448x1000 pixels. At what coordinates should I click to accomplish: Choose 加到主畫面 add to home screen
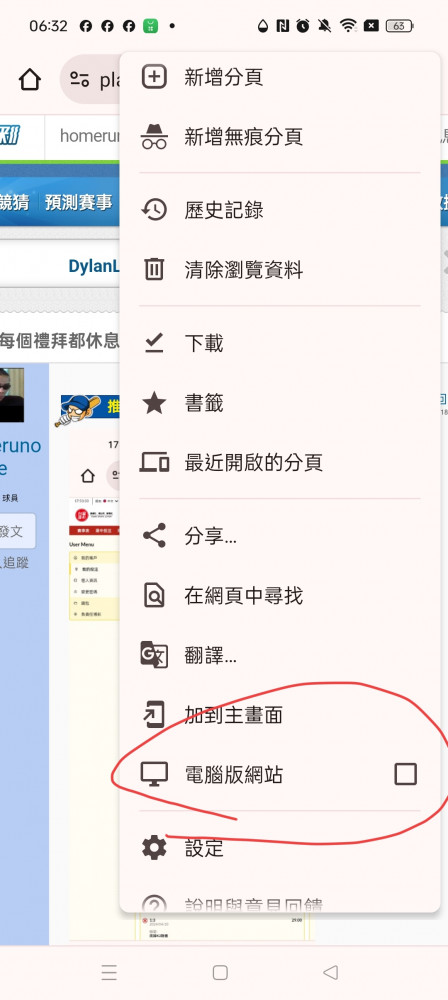(280, 715)
